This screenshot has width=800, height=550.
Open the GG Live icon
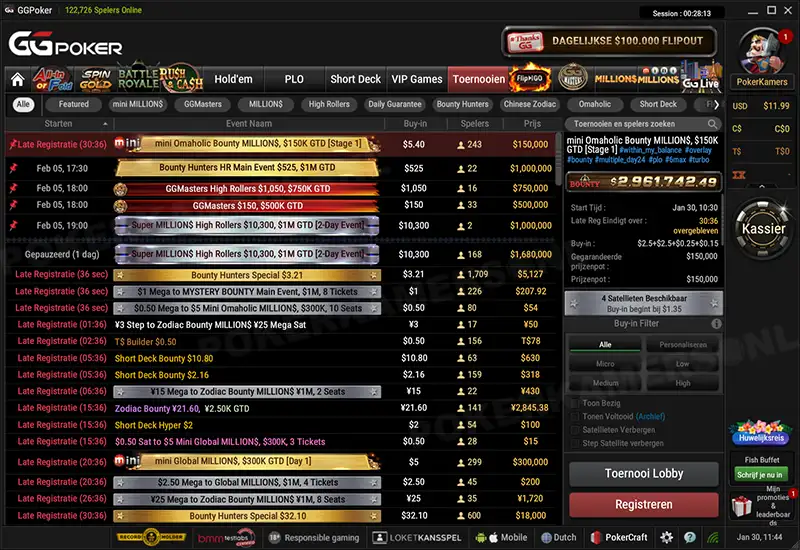coord(702,78)
